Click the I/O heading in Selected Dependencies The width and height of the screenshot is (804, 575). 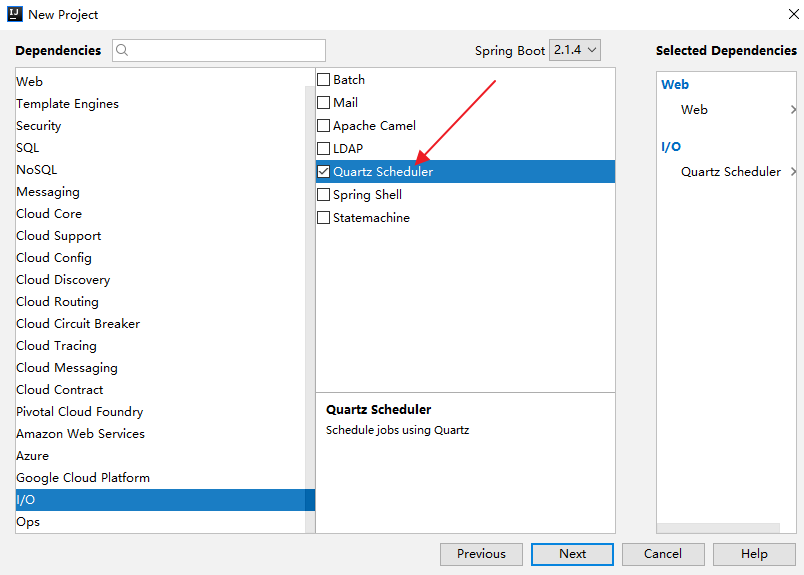(671, 147)
